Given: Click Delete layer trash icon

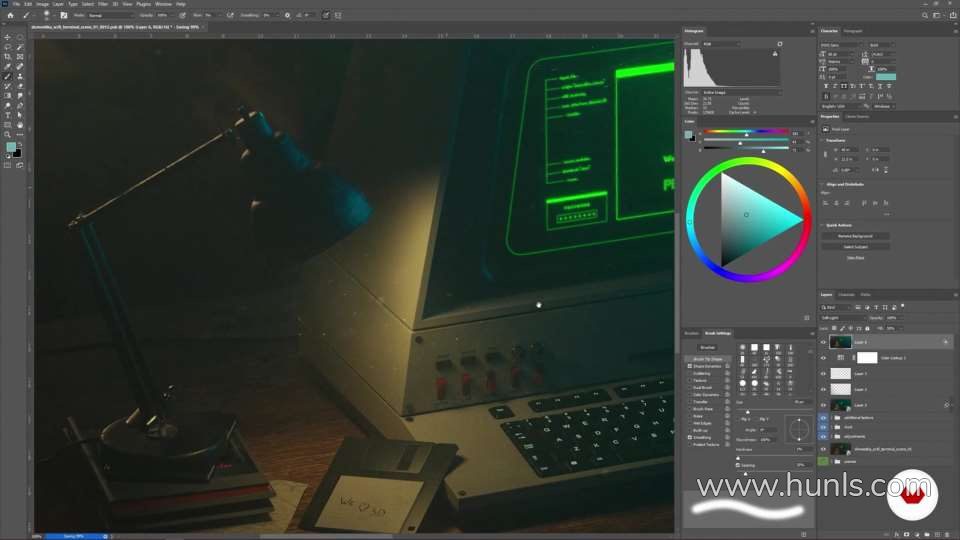Looking at the screenshot, I should pyautogui.click(x=947, y=534).
